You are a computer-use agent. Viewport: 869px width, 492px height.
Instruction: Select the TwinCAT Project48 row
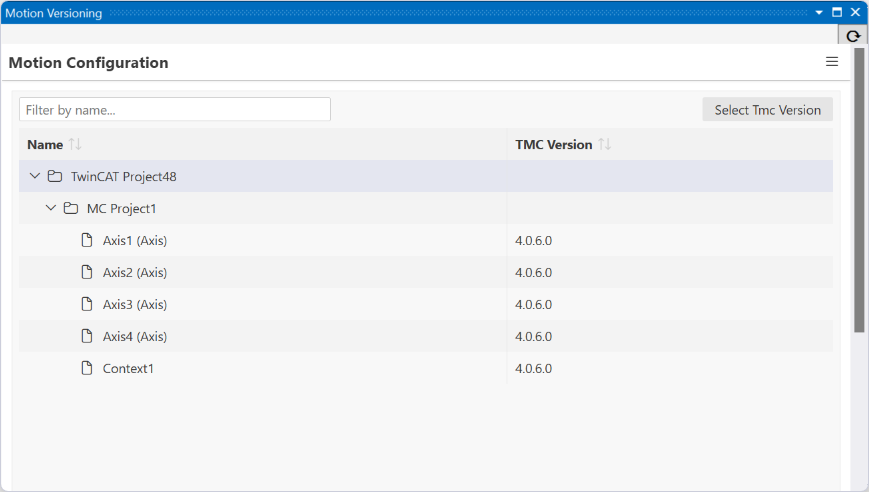tap(426, 176)
